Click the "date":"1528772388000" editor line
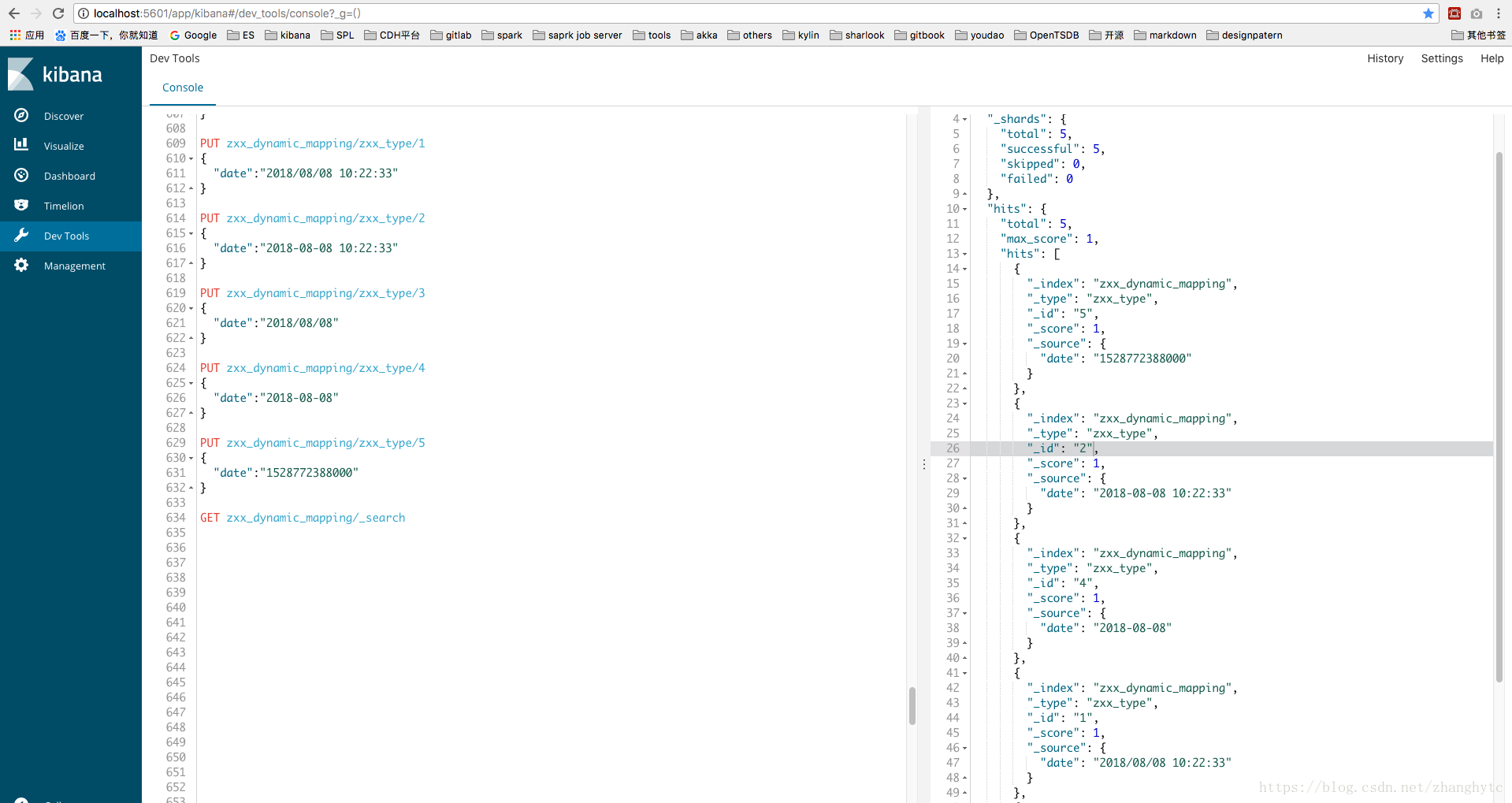 (x=286, y=473)
